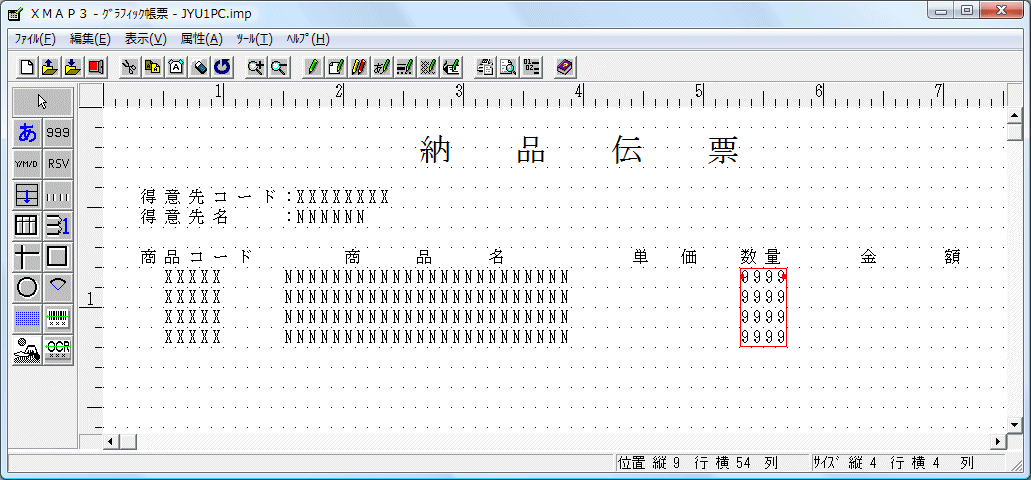Select the barcode tool
The image size is (1031, 480).
(x=59, y=318)
